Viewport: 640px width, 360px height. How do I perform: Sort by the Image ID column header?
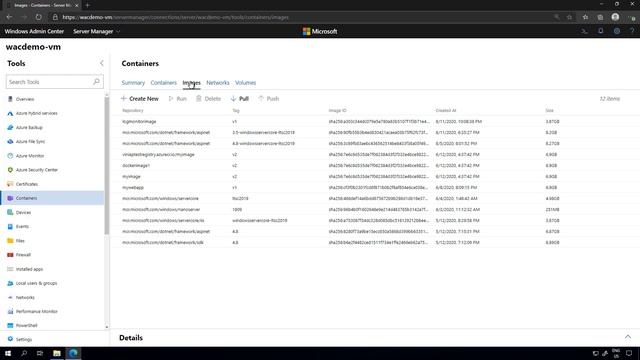click(x=338, y=111)
